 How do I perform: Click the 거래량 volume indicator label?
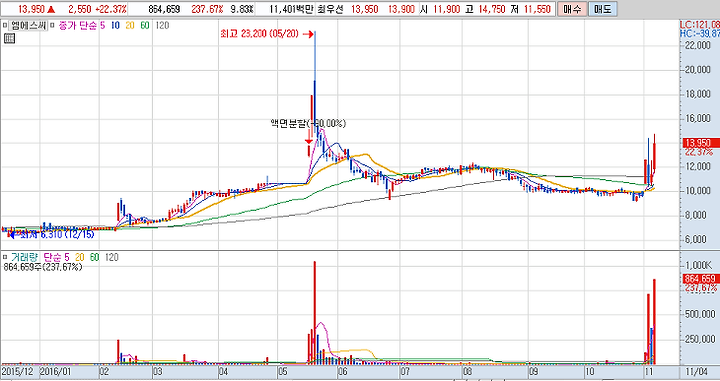click(25, 257)
